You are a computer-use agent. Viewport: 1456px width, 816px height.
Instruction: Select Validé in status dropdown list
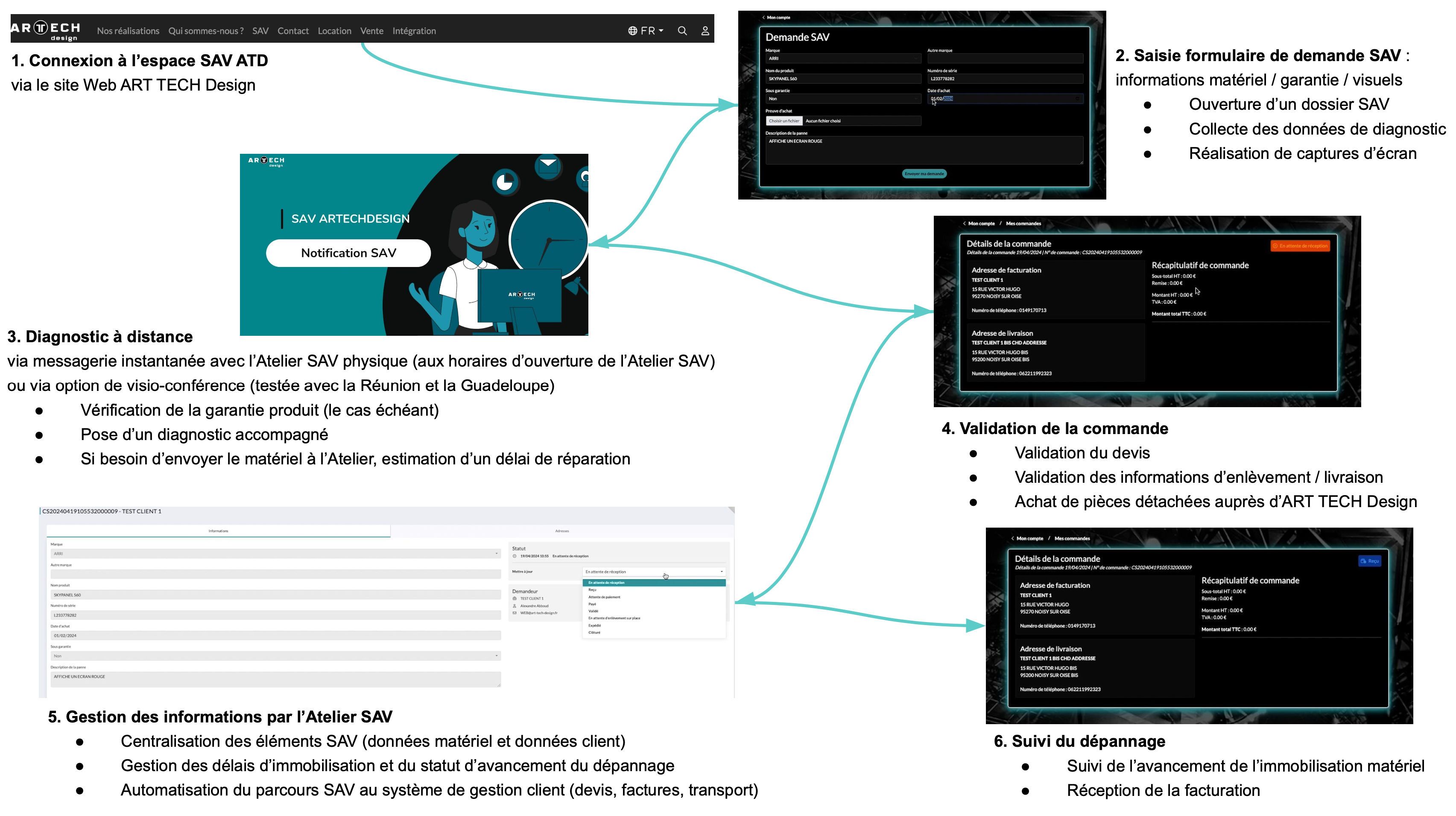[x=653, y=611]
